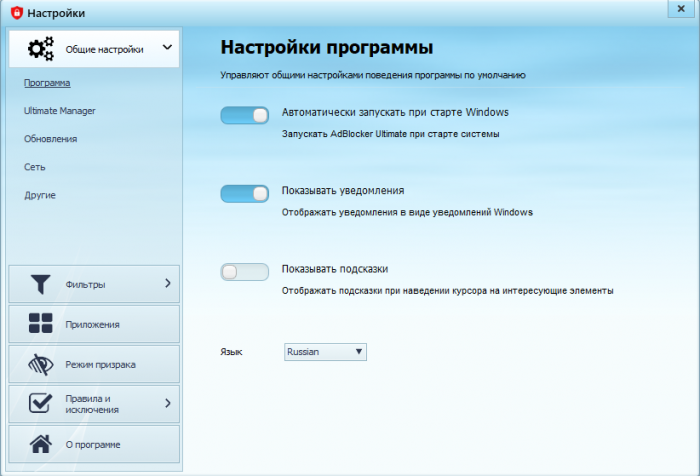Open the Другие settings section
Viewport: 700px width, 476px height.
40,194
